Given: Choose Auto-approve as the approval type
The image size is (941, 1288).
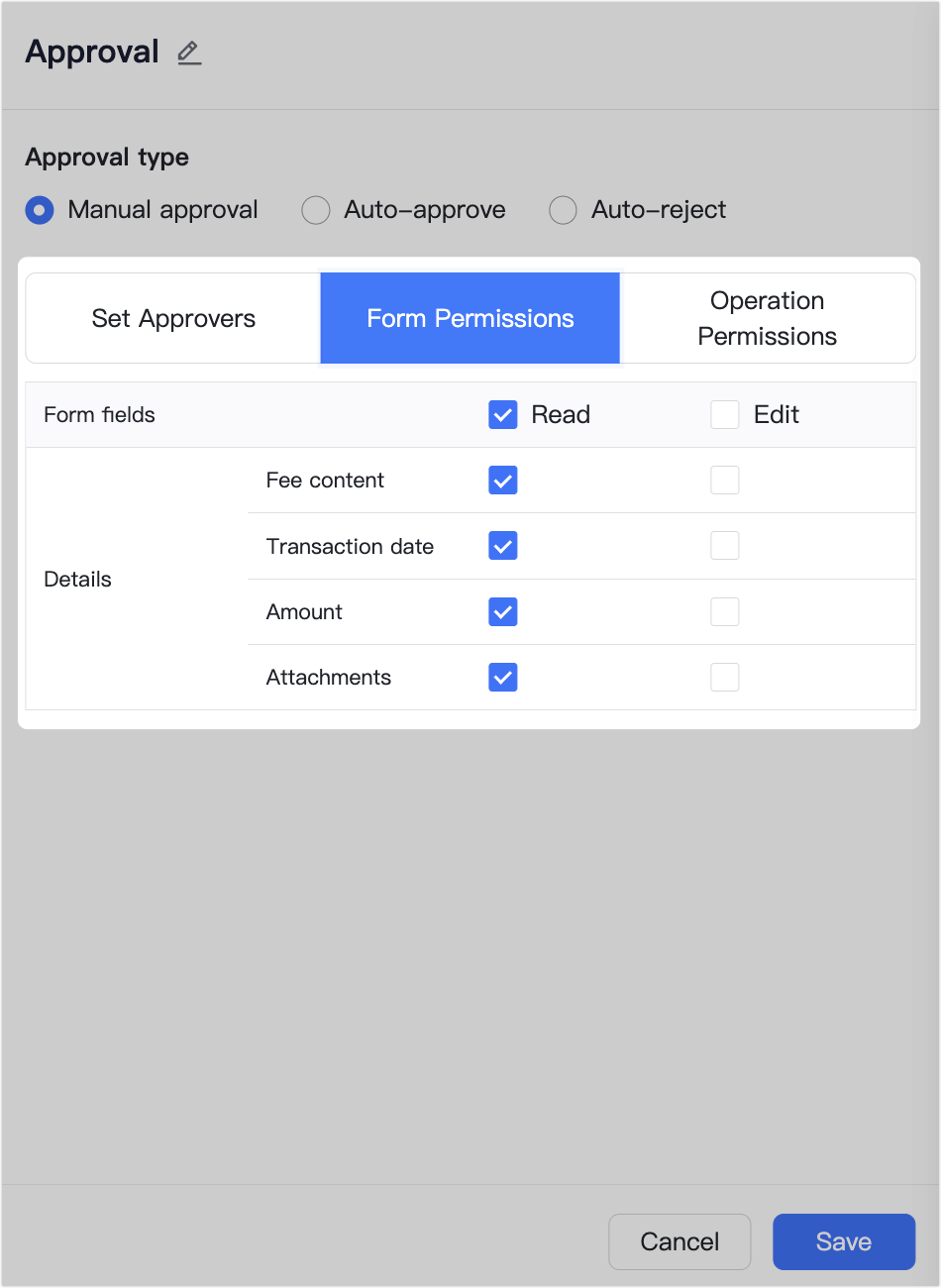Looking at the screenshot, I should [x=315, y=210].
